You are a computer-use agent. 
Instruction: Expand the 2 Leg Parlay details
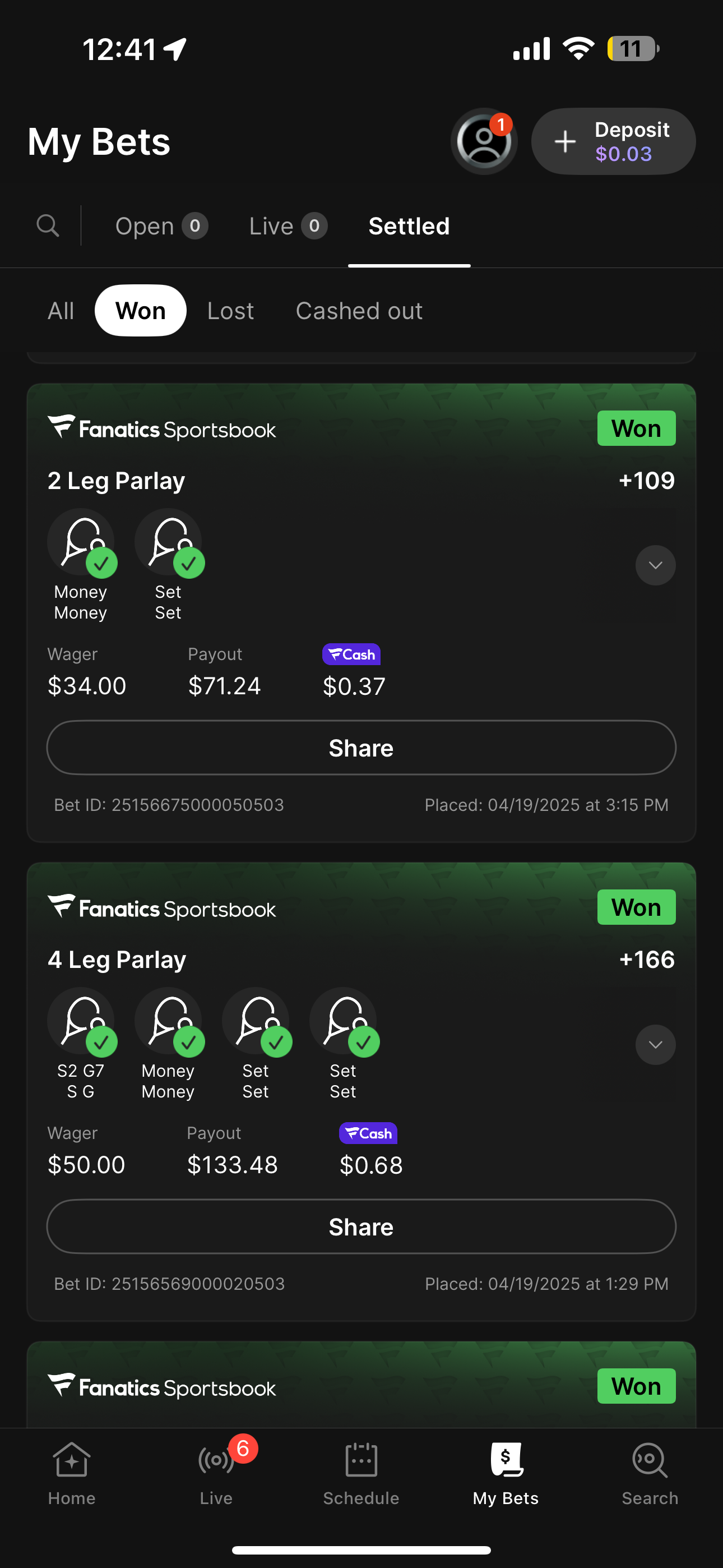655,565
